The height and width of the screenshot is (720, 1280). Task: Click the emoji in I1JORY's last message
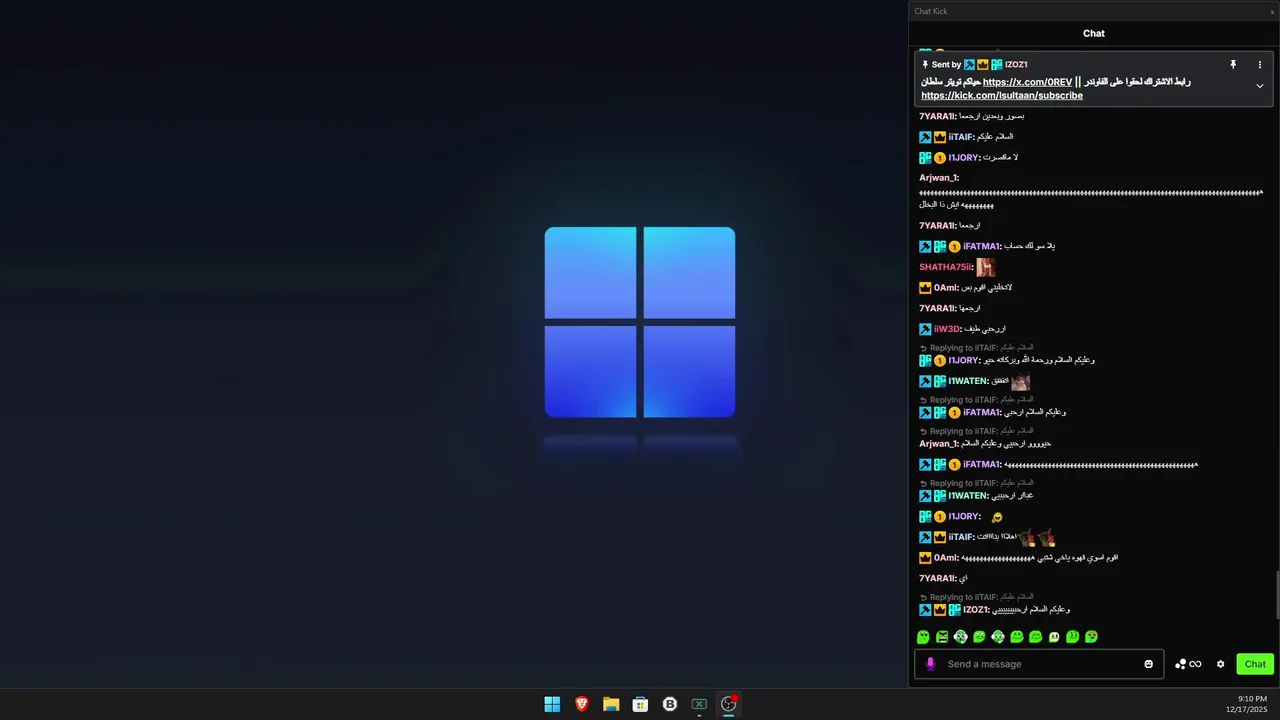(x=996, y=517)
